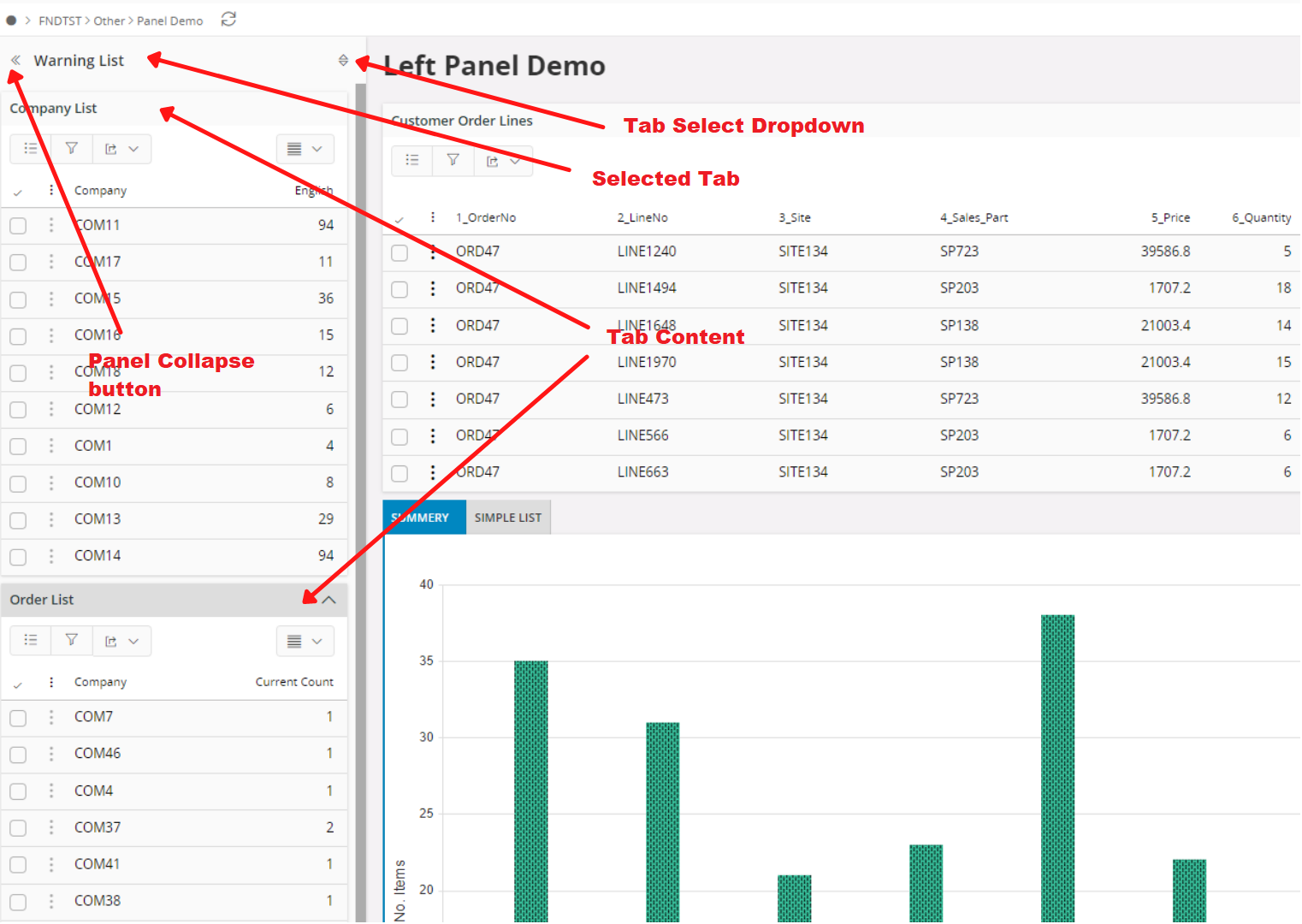Screen dimensions: 1302x924
Task: Sort by the 5_Price column header
Action: pyautogui.click(x=1170, y=218)
